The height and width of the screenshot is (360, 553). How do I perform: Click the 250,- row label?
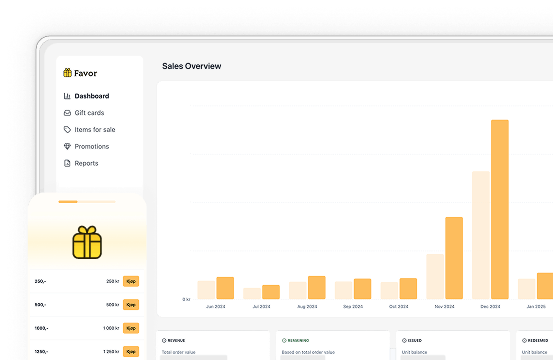coord(40,281)
